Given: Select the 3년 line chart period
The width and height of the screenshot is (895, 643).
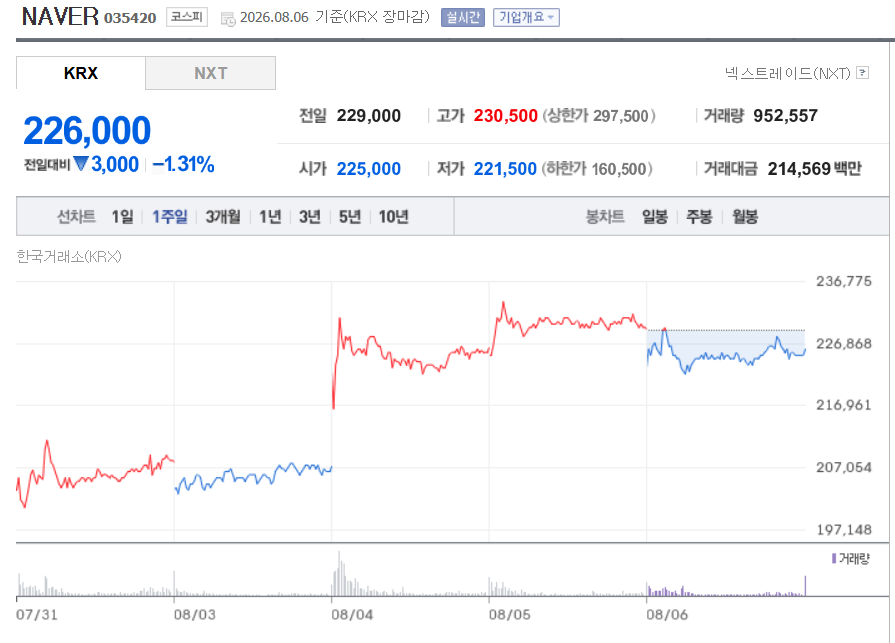Looking at the screenshot, I should [310, 217].
